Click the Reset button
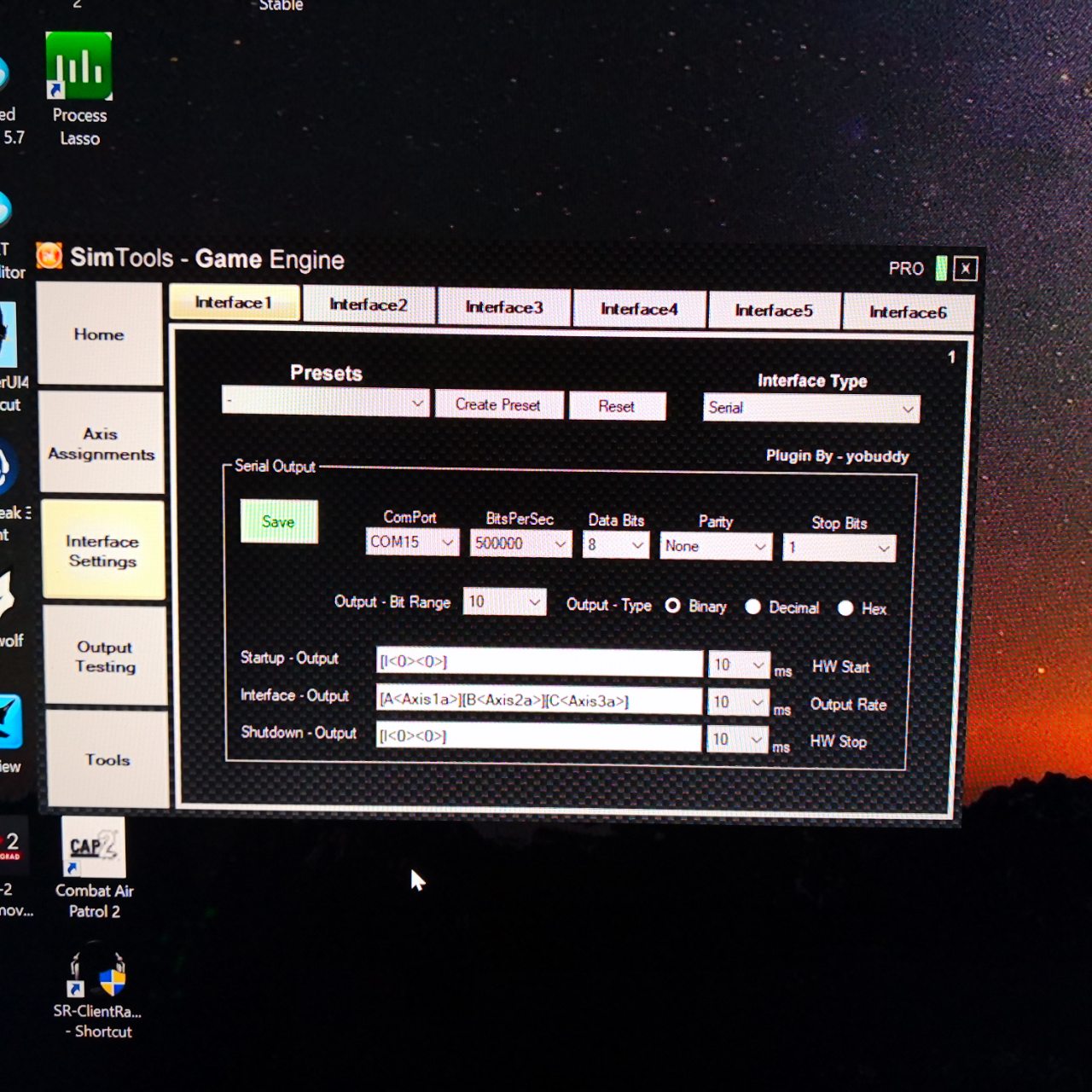 click(x=617, y=406)
